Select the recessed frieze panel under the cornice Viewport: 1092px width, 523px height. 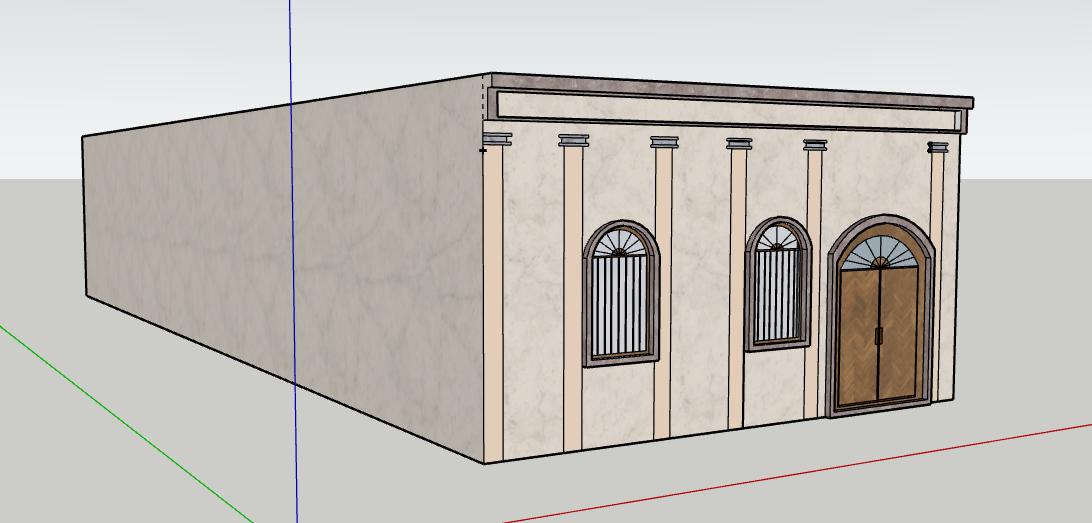point(730,111)
